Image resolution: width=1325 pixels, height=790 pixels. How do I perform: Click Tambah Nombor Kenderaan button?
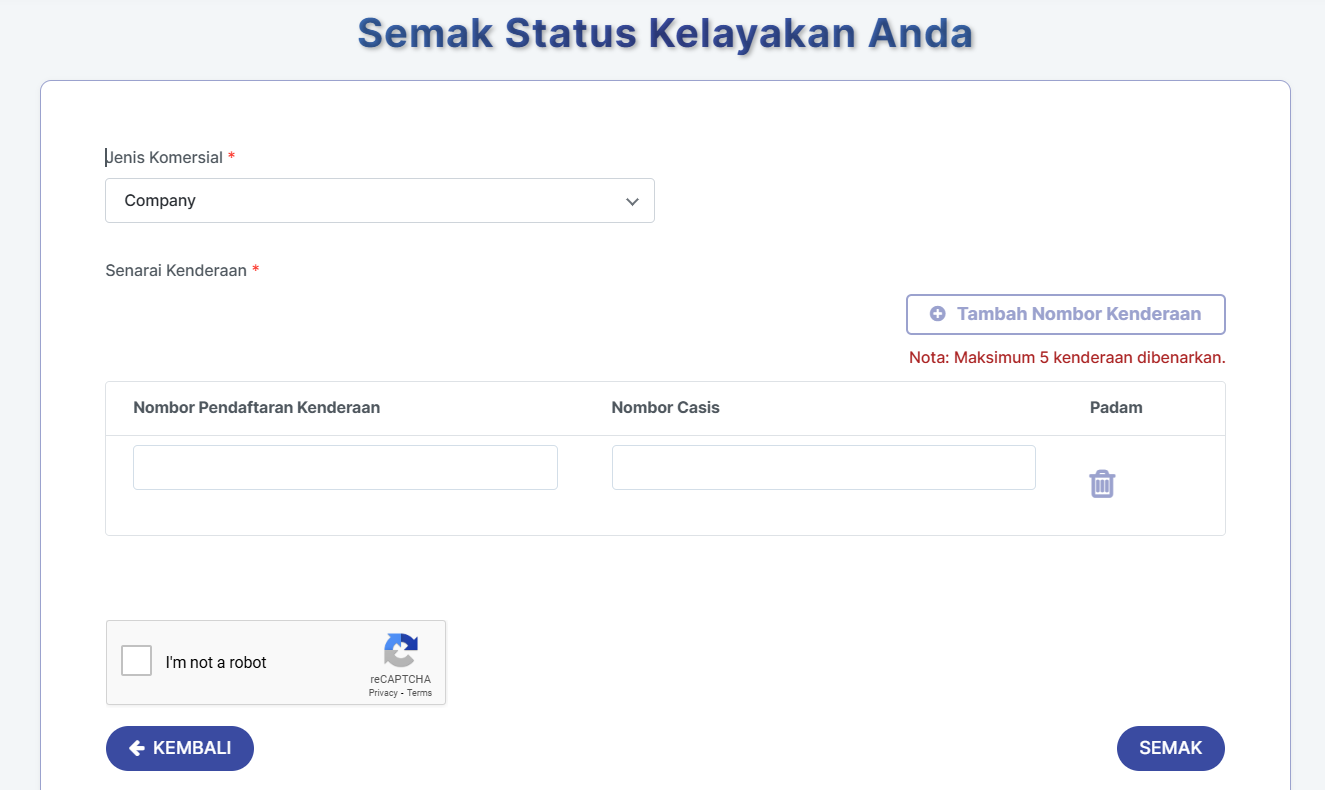1066,314
